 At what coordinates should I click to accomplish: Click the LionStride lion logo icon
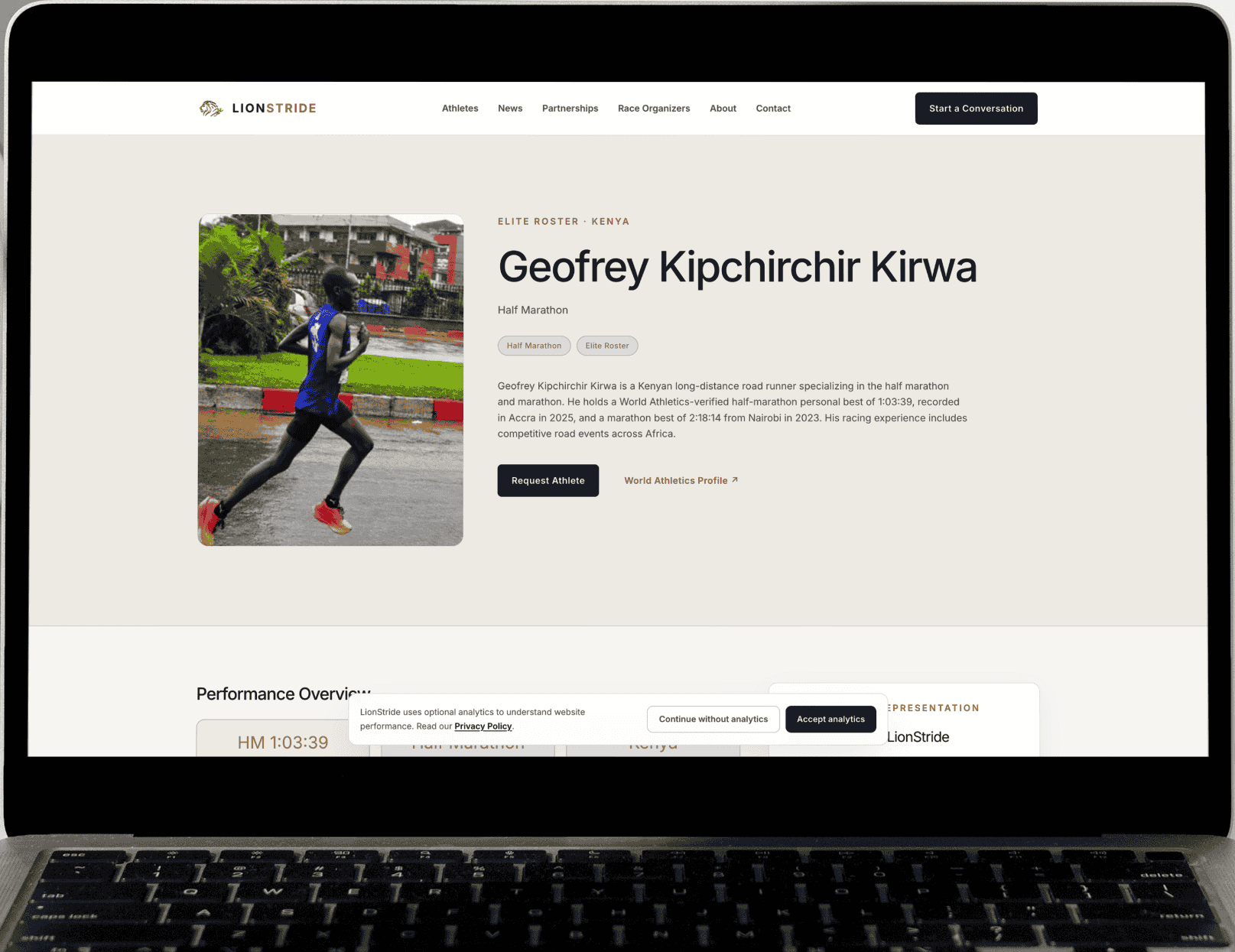[x=211, y=109]
